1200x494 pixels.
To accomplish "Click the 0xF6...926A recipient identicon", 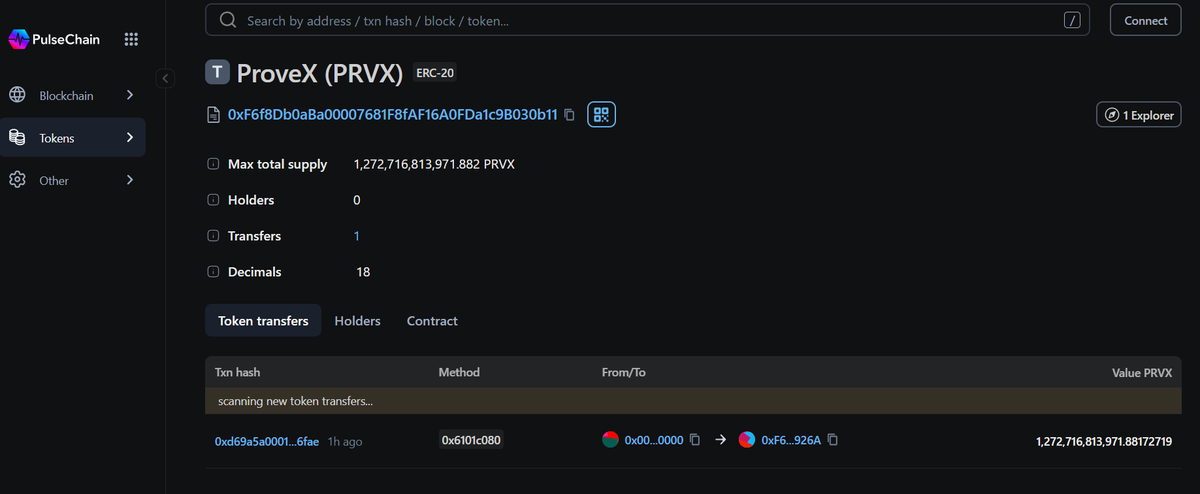I will (747, 440).
